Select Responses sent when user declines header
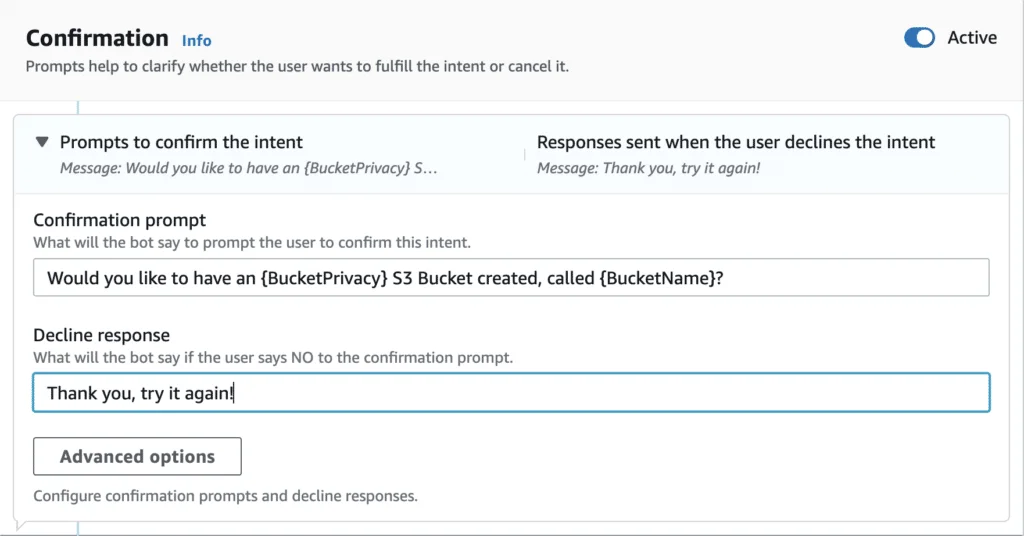 [736, 142]
